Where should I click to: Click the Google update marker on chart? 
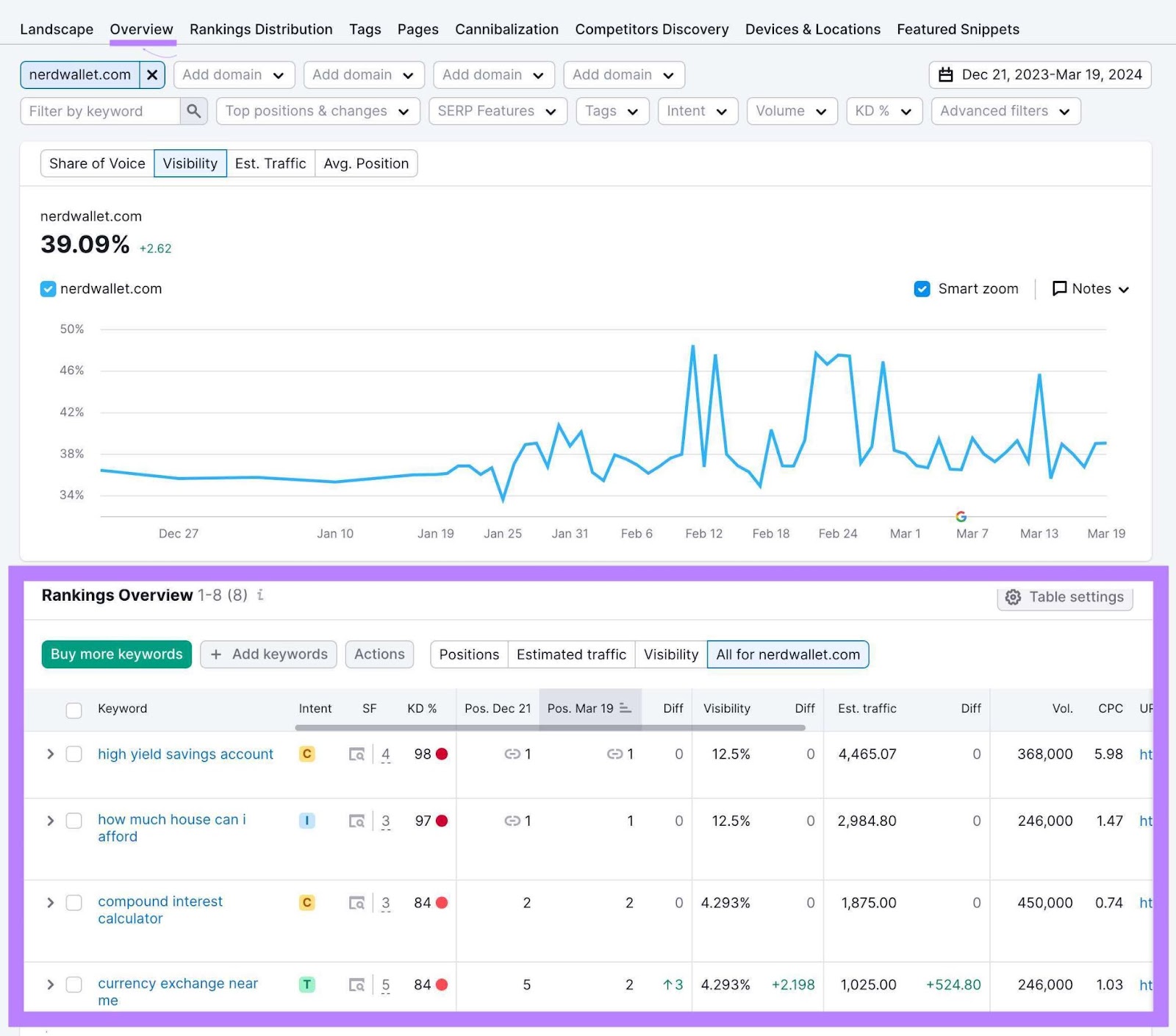[x=961, y=516]
